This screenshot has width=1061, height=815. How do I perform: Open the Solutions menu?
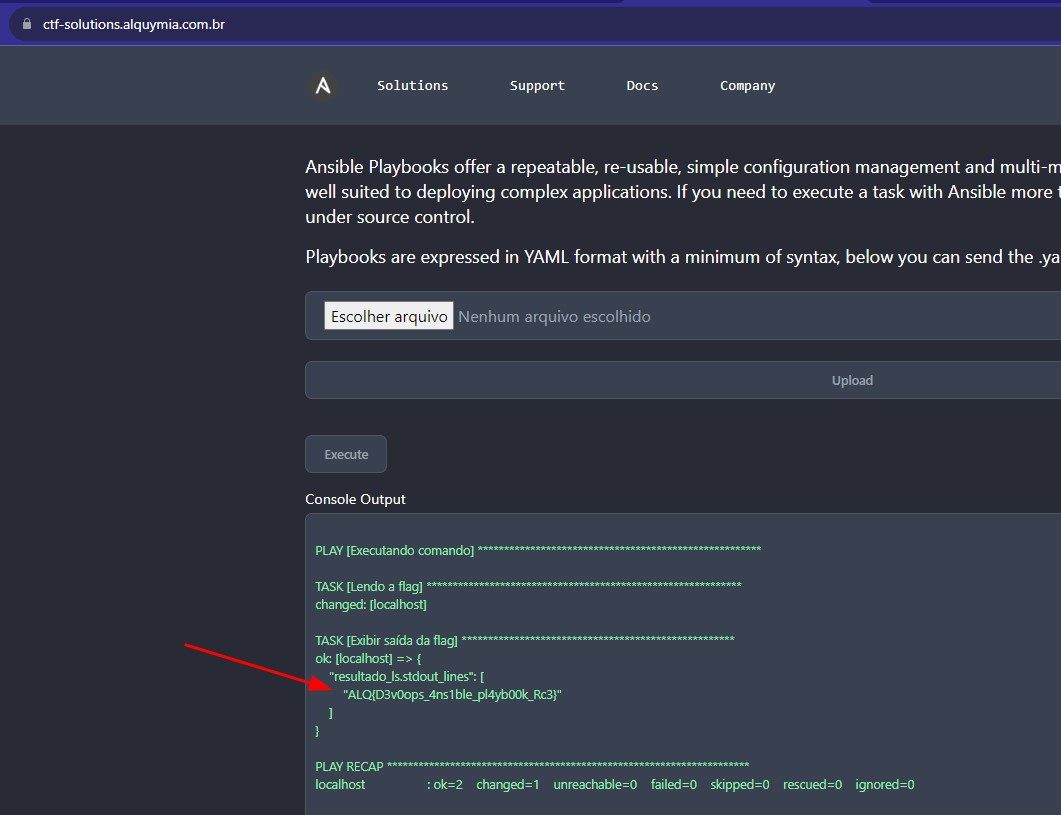tap(412, 85)
